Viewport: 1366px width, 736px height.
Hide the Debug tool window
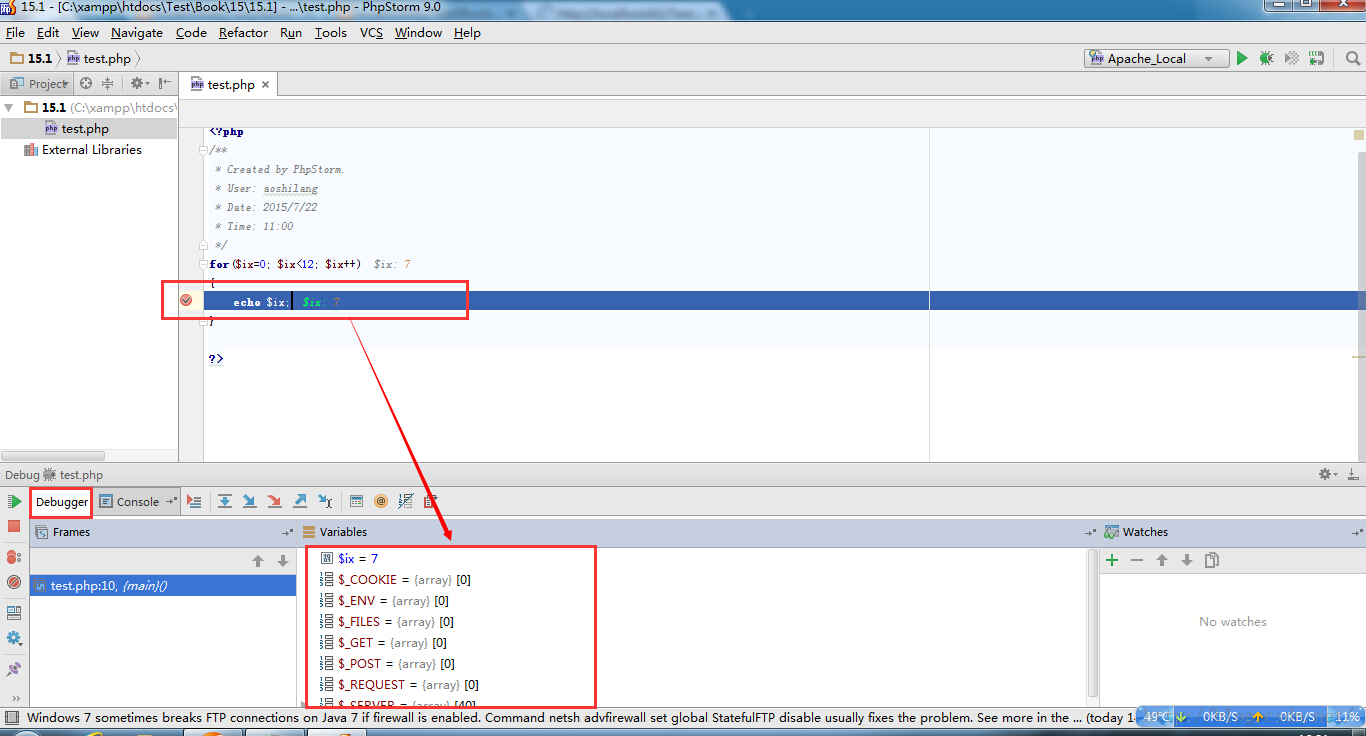tap(1352, 475)
